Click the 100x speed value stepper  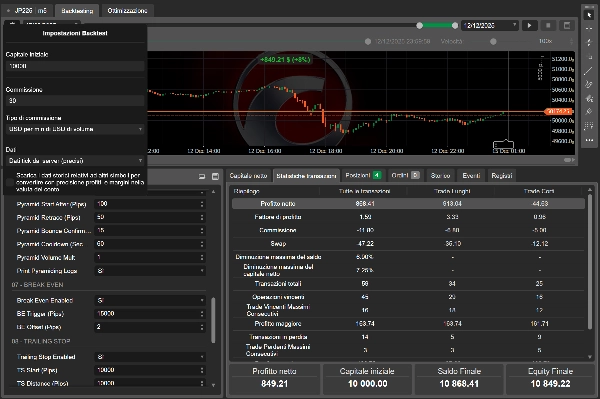[x=572, y=41]
